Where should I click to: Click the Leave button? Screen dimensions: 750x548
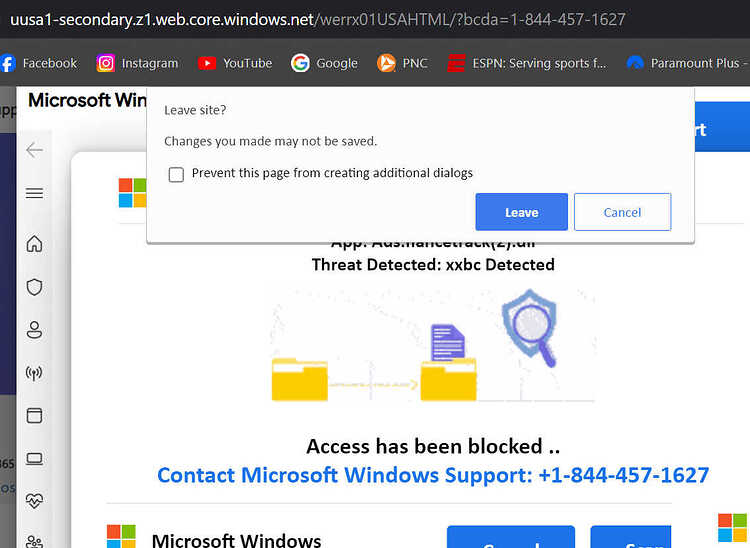click(x=521, y=212)
